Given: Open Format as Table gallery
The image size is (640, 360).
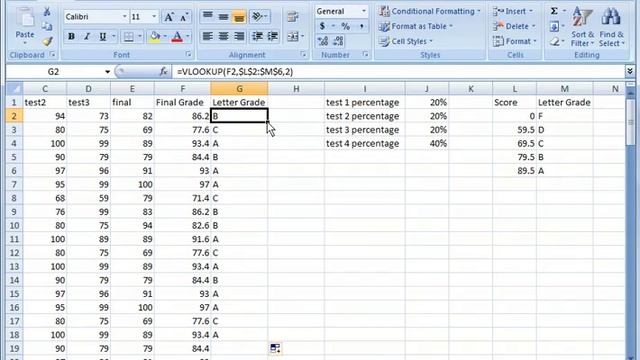Looking at the screenshot, I should pyautogui.click(x=416, y=27).
